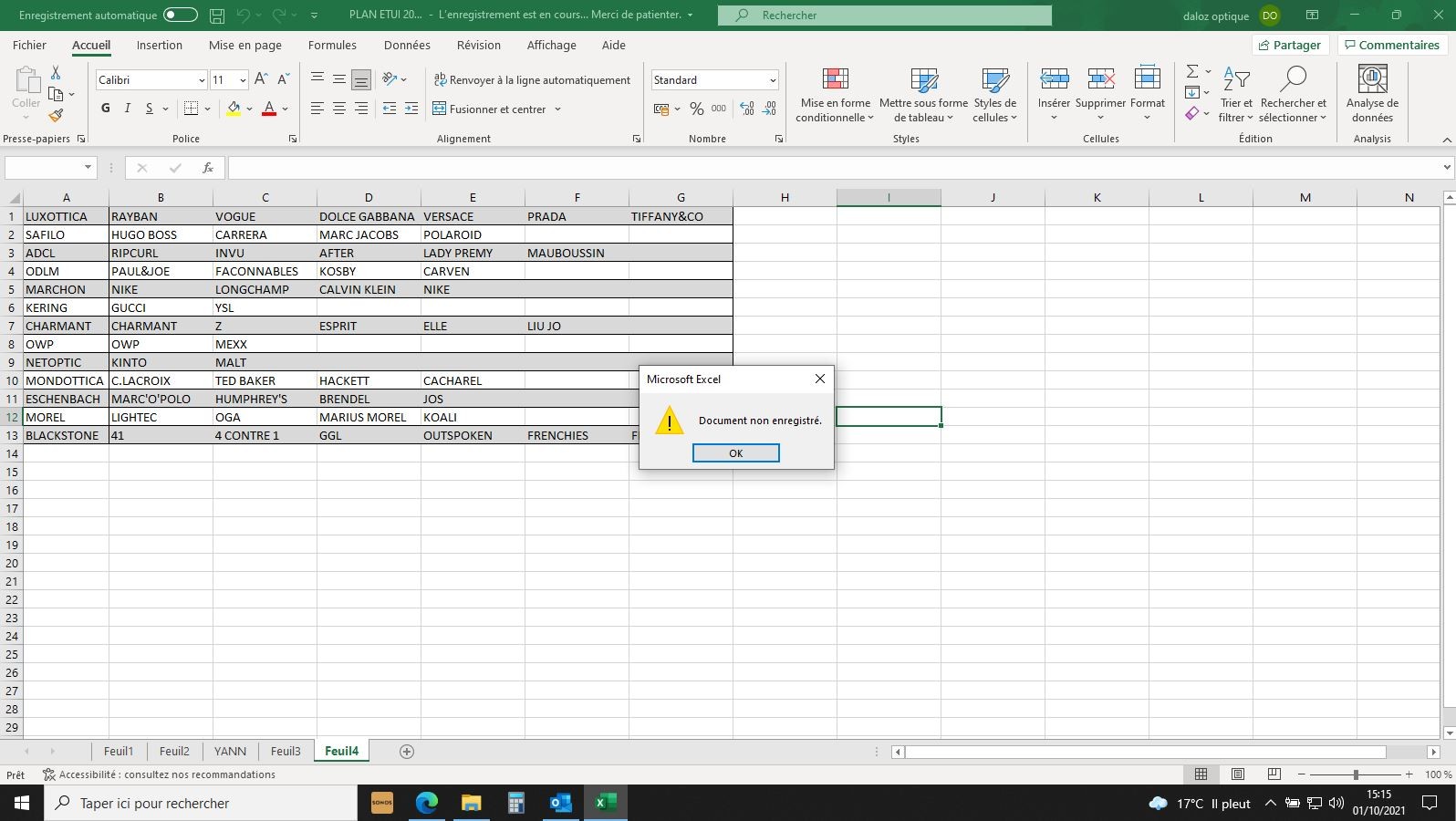Increase font size with large A icon
1456x821 pixels.
coord(261,79)
